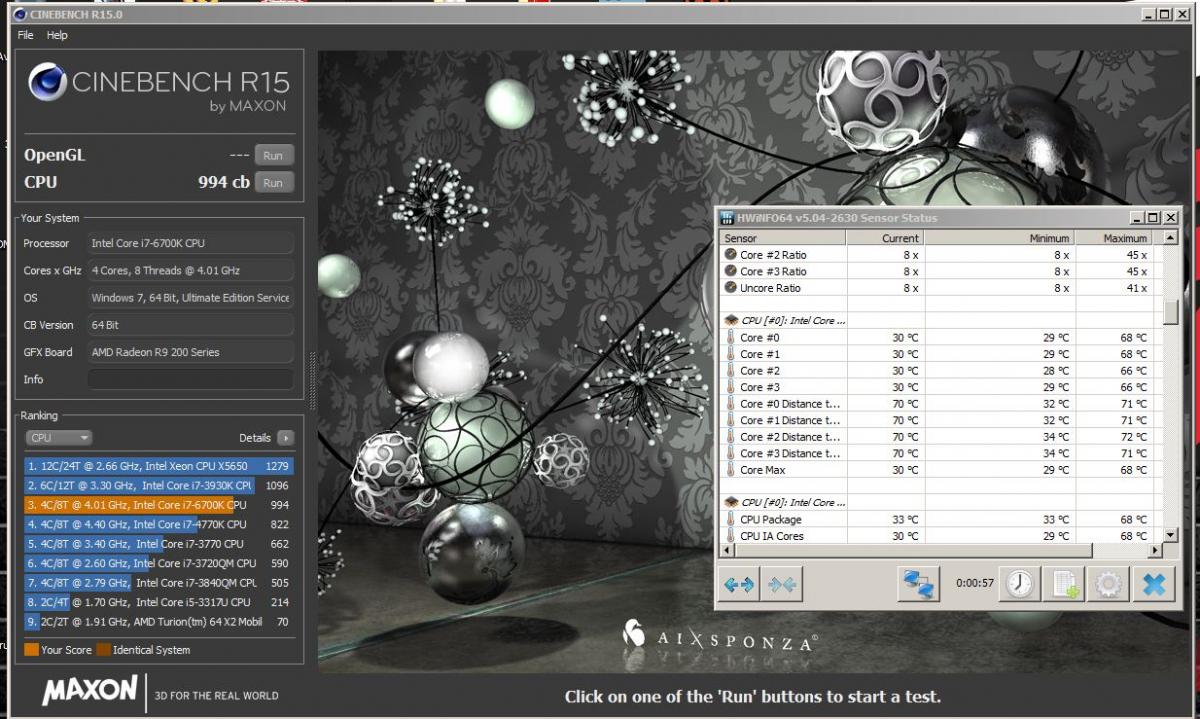Click the Processor value 'Intel Core i7-6700K CPU'
The height and width of the screenshot is (719, 1200).
pos(191,243)
